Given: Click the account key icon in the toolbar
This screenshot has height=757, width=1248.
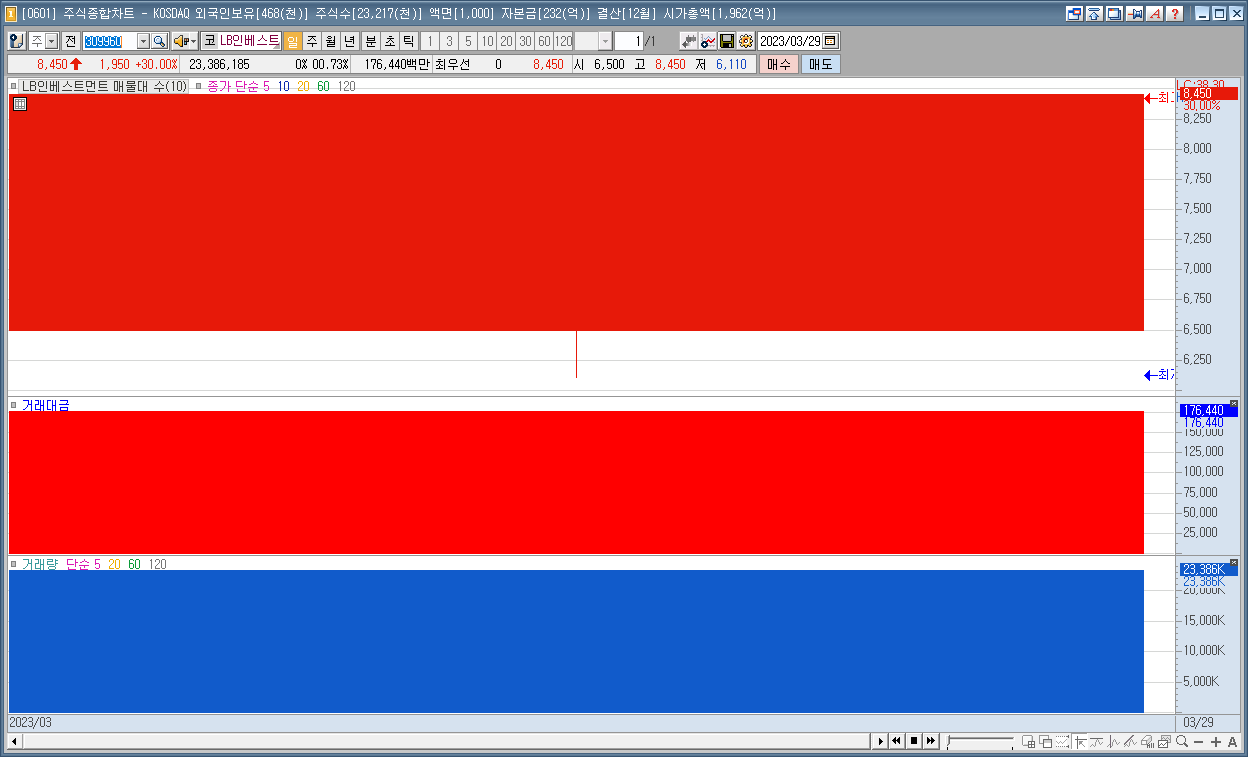Looking at the screenshot, I should (x=17, y=41).
